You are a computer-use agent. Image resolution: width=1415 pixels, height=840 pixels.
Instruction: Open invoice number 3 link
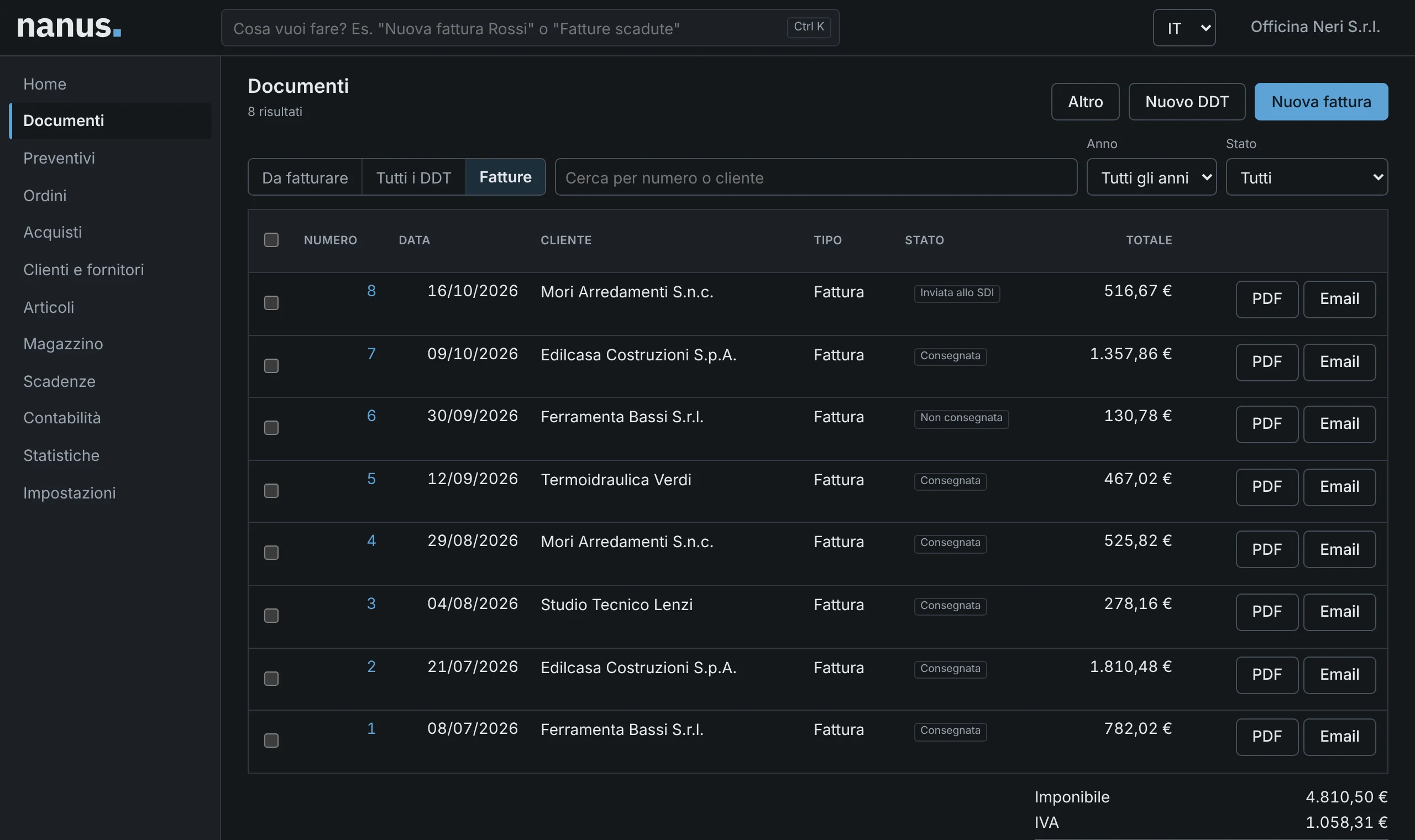[x=371, y=603]
